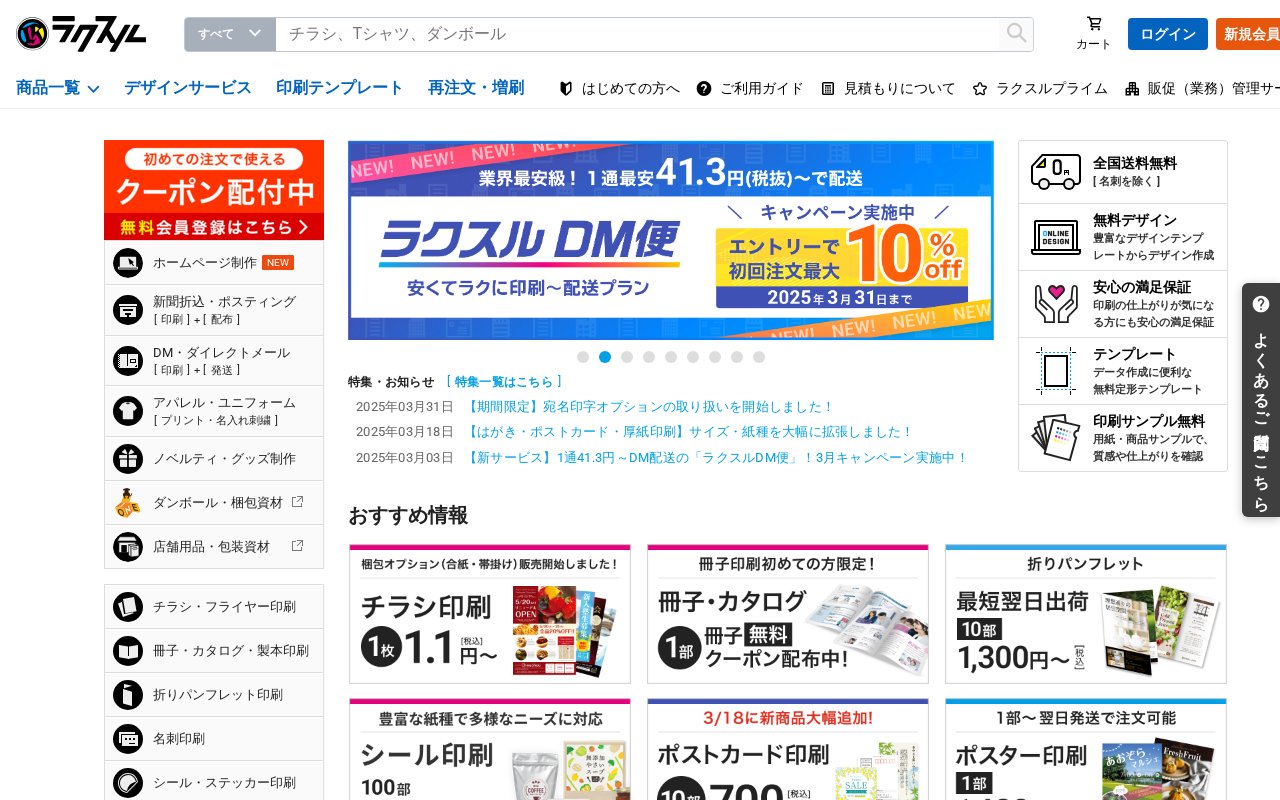Click the apparel uniform T-shirt icon
This screenshot has height=800, width=1280.
pos(128,410)
